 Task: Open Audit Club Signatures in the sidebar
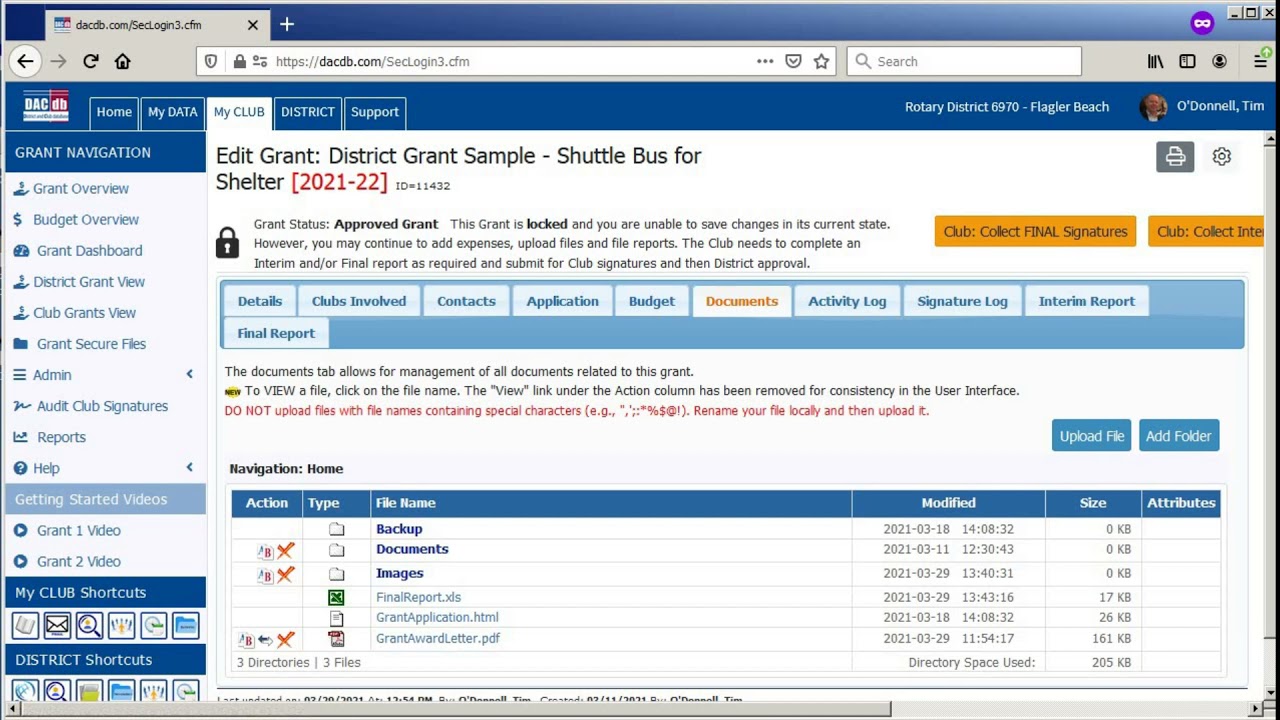102,406
